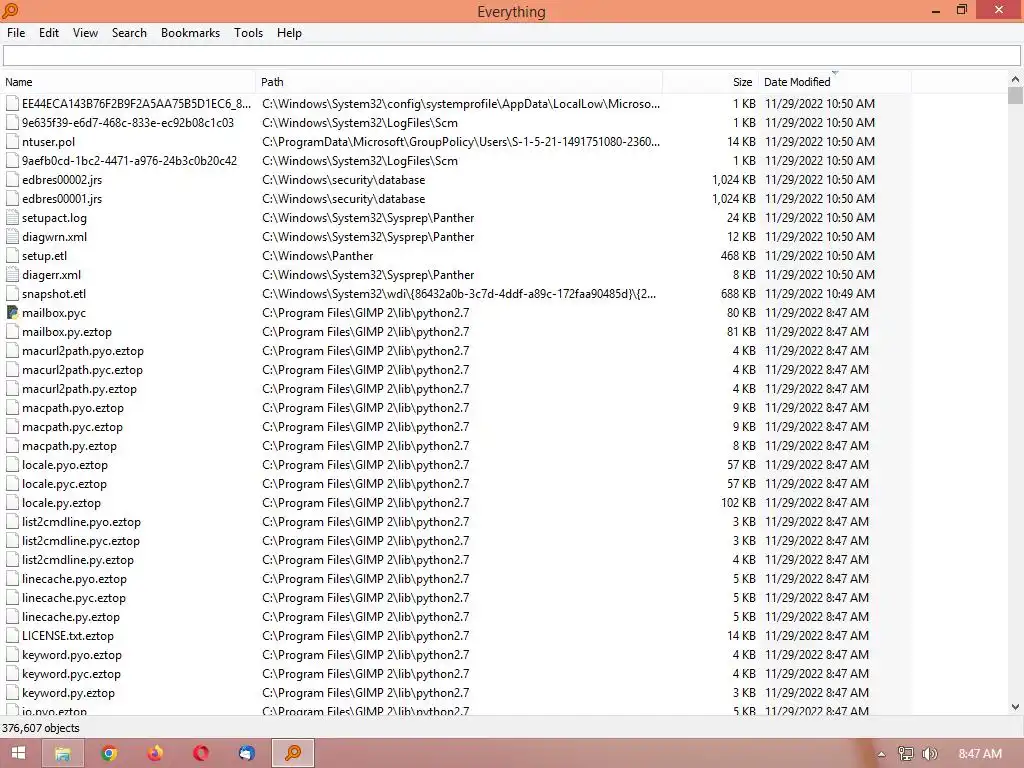Viewport: 1024px width, 768px height.
Task: Sort by the Size column header
Action: 711,82
